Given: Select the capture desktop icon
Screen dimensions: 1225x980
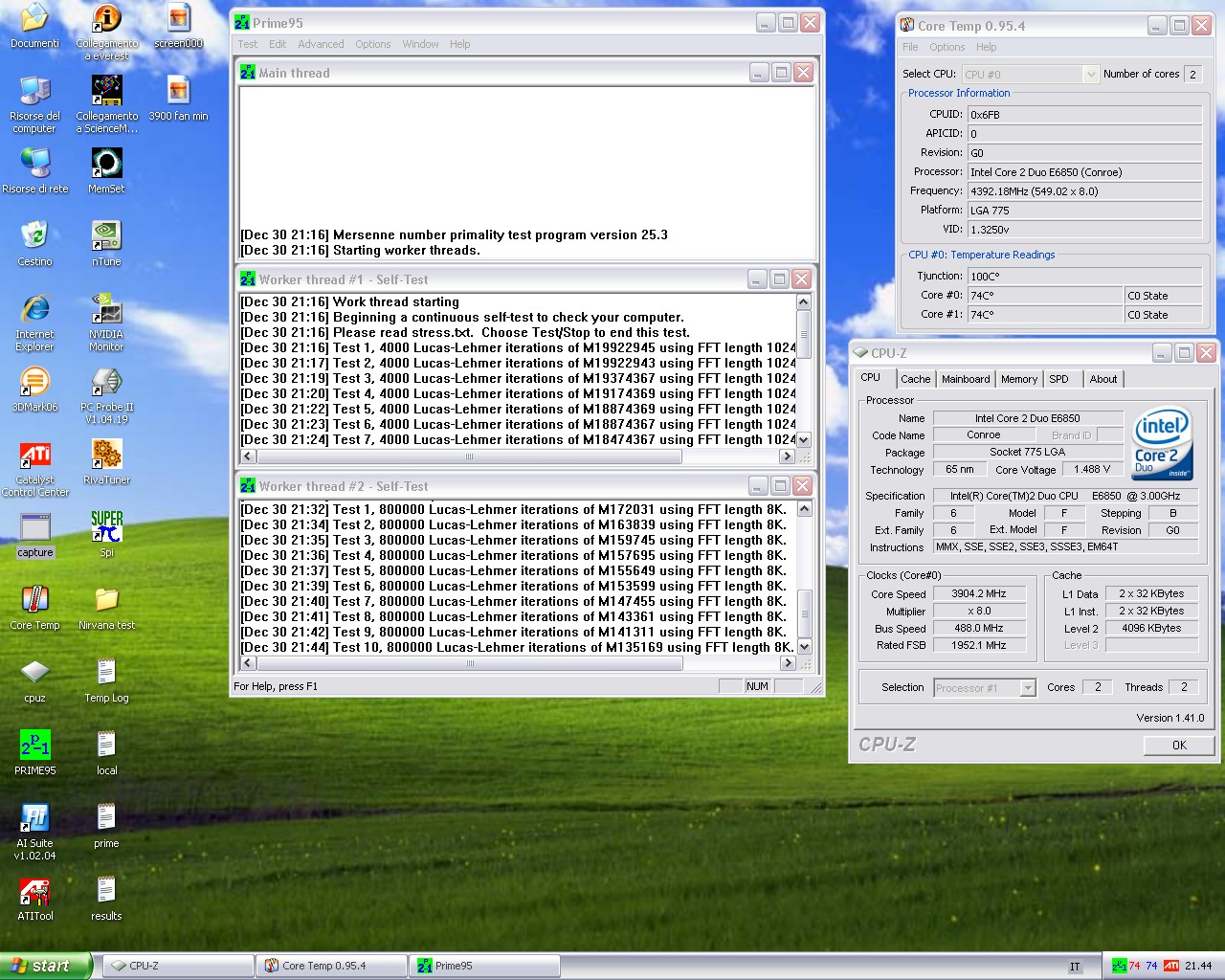Looking at the screenshot, I should (x=34, y=535).
